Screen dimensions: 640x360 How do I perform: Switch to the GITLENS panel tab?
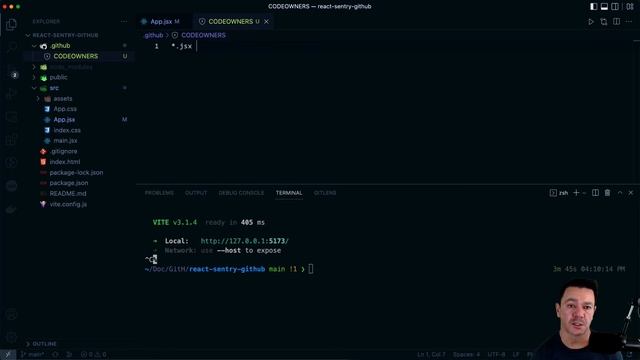point(325,193)
